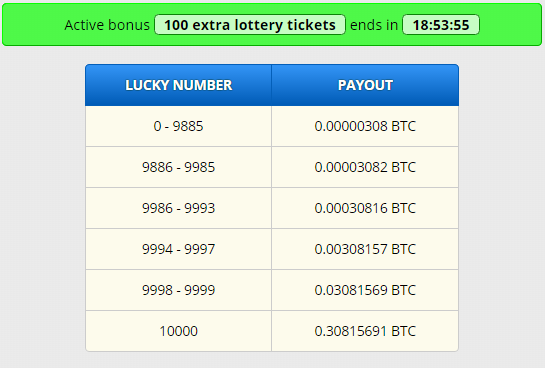Click the 'ends in' text label
545x368 pixels.
tap(374, 25)
